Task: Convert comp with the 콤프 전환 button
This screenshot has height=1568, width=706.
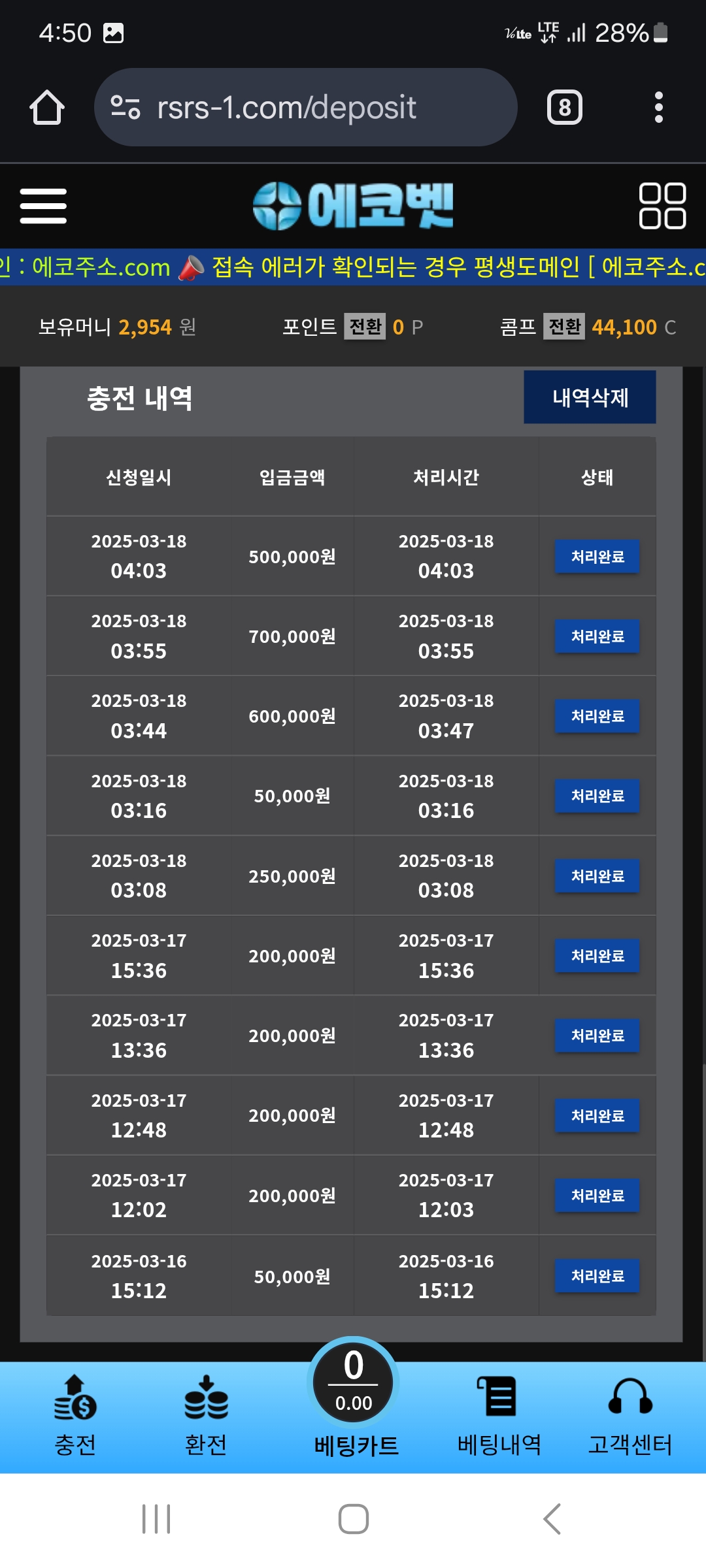Action: pos(564,326)
